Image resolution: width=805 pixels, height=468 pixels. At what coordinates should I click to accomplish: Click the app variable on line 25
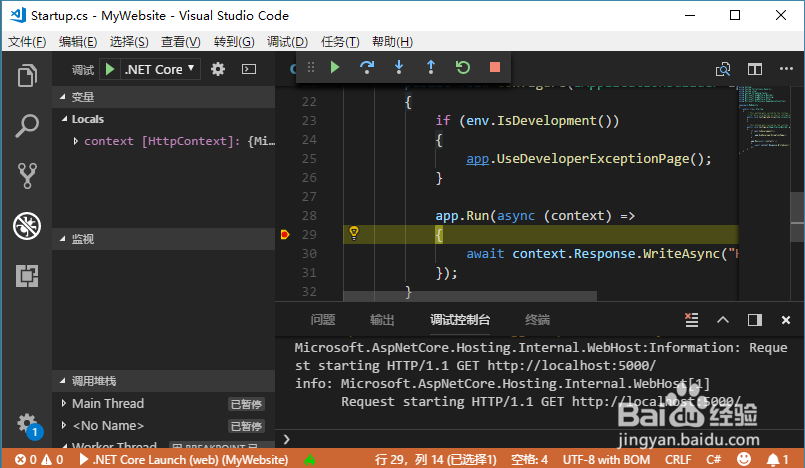click(477, 159)
